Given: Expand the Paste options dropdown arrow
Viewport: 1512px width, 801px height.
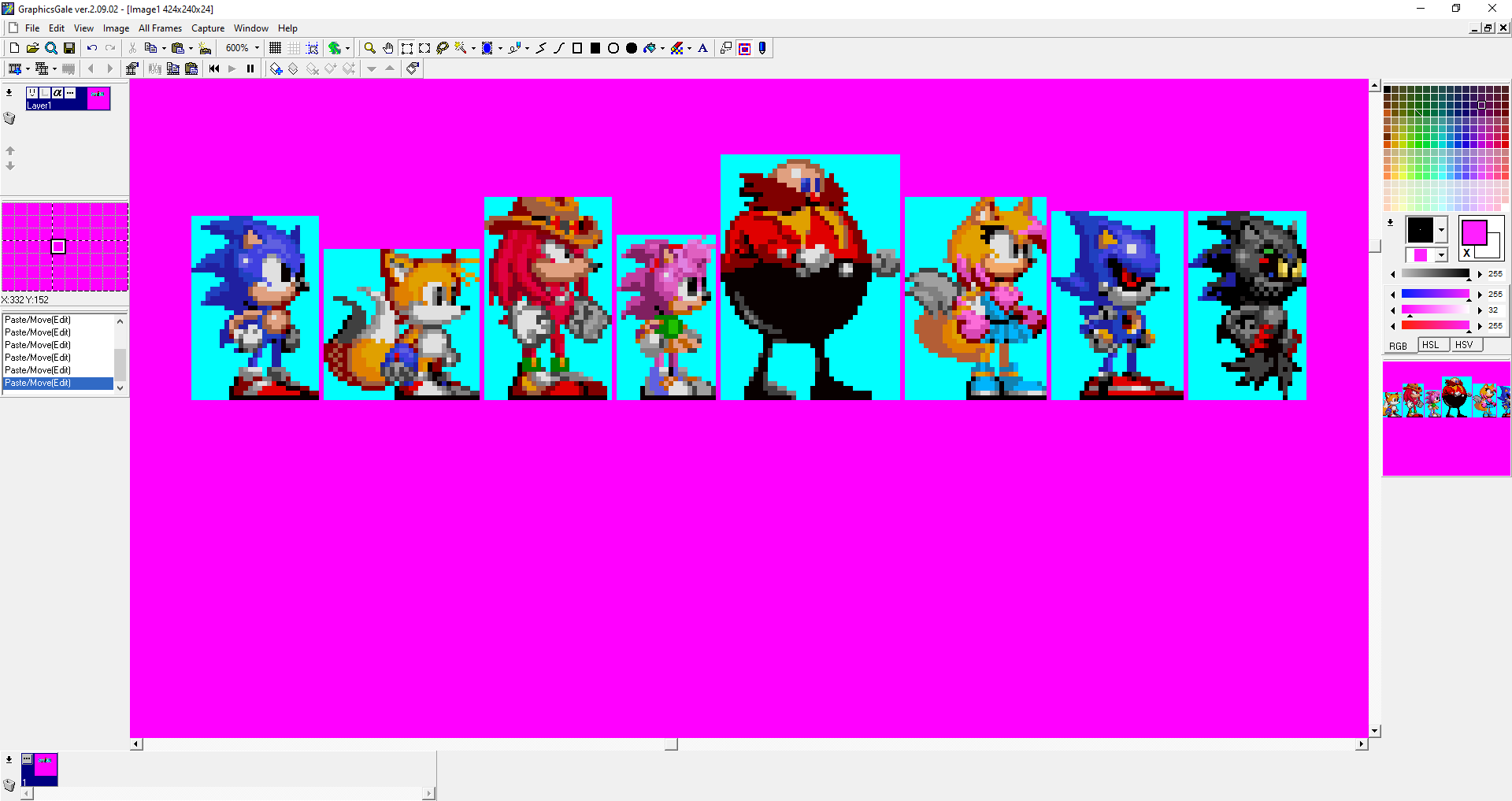Looking at the screenshot, I should [191, 48].
